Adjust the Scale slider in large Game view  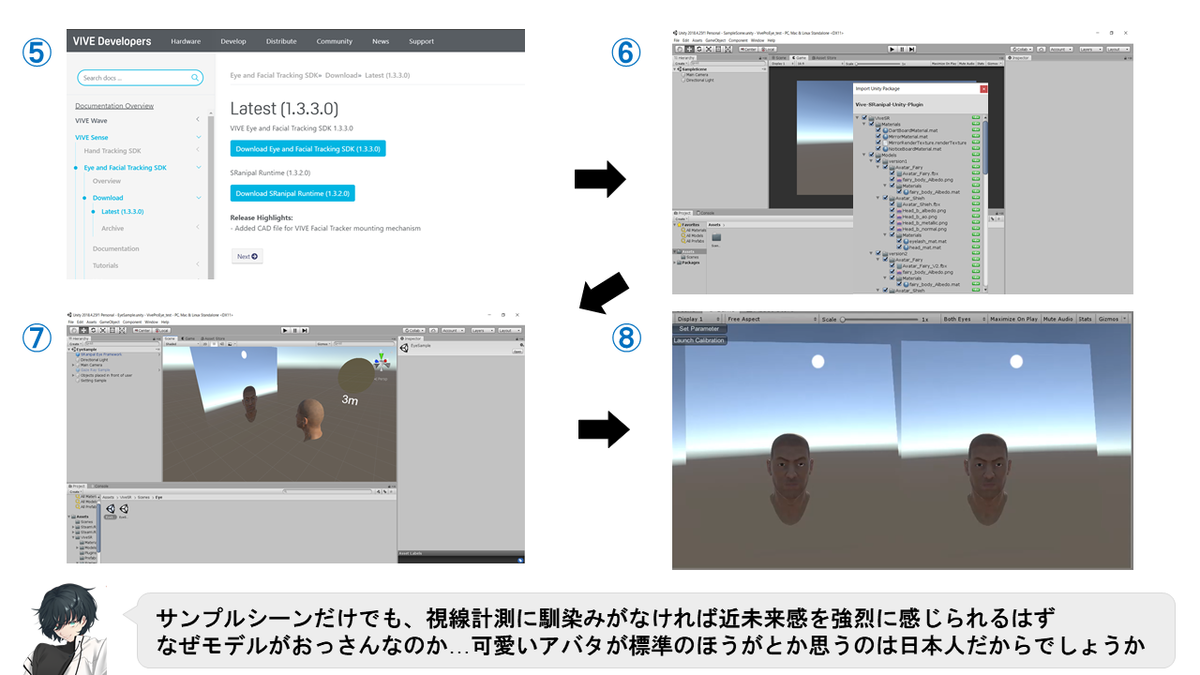[x=880, y=319]
